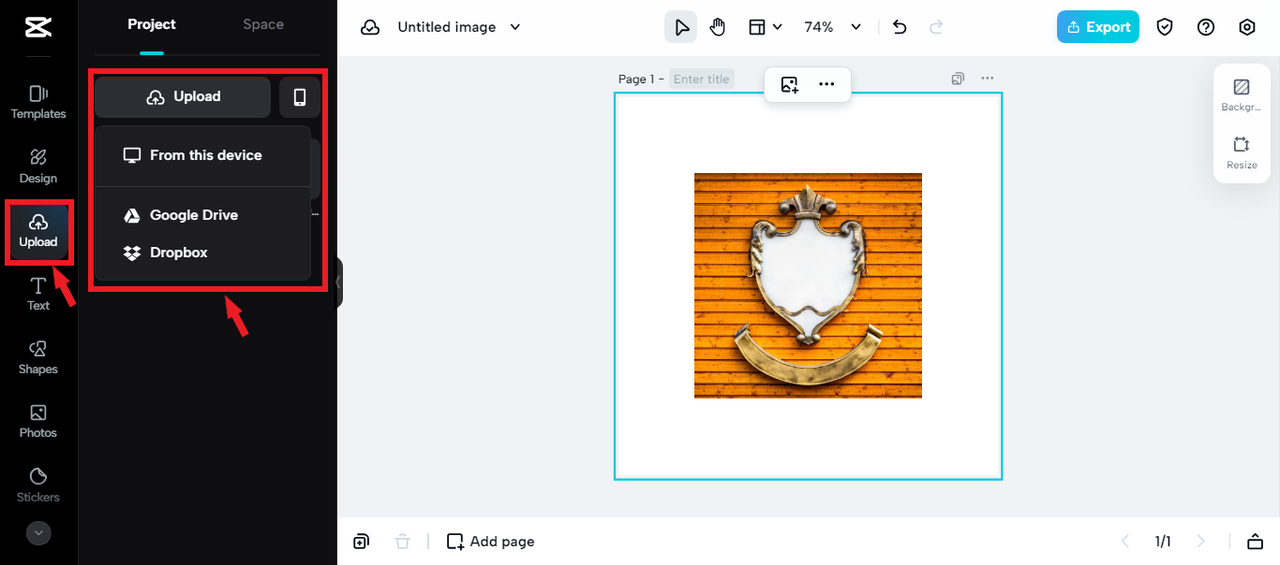Choose From this device upload option
This screenshot has height=565, width=1280.
click(203, 155)
